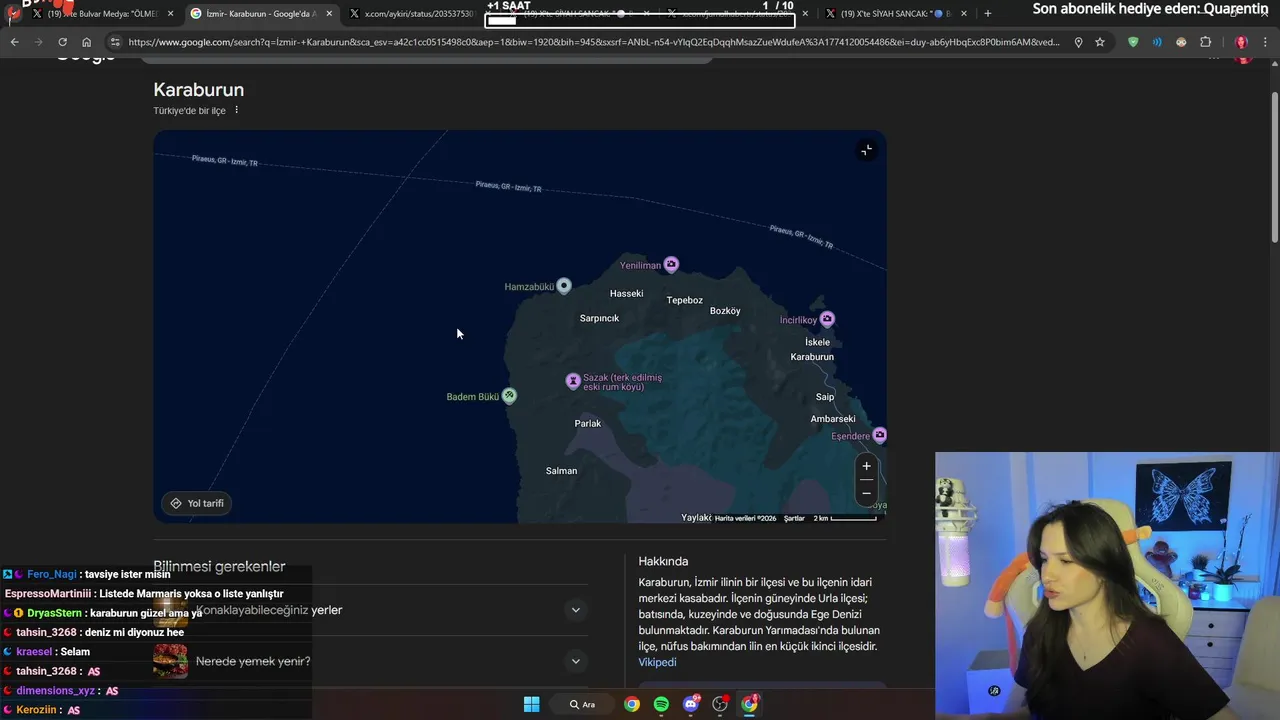The image size is (1280, 720).
Task: Click the Sarpıncık map label
Action: [599, 318]
